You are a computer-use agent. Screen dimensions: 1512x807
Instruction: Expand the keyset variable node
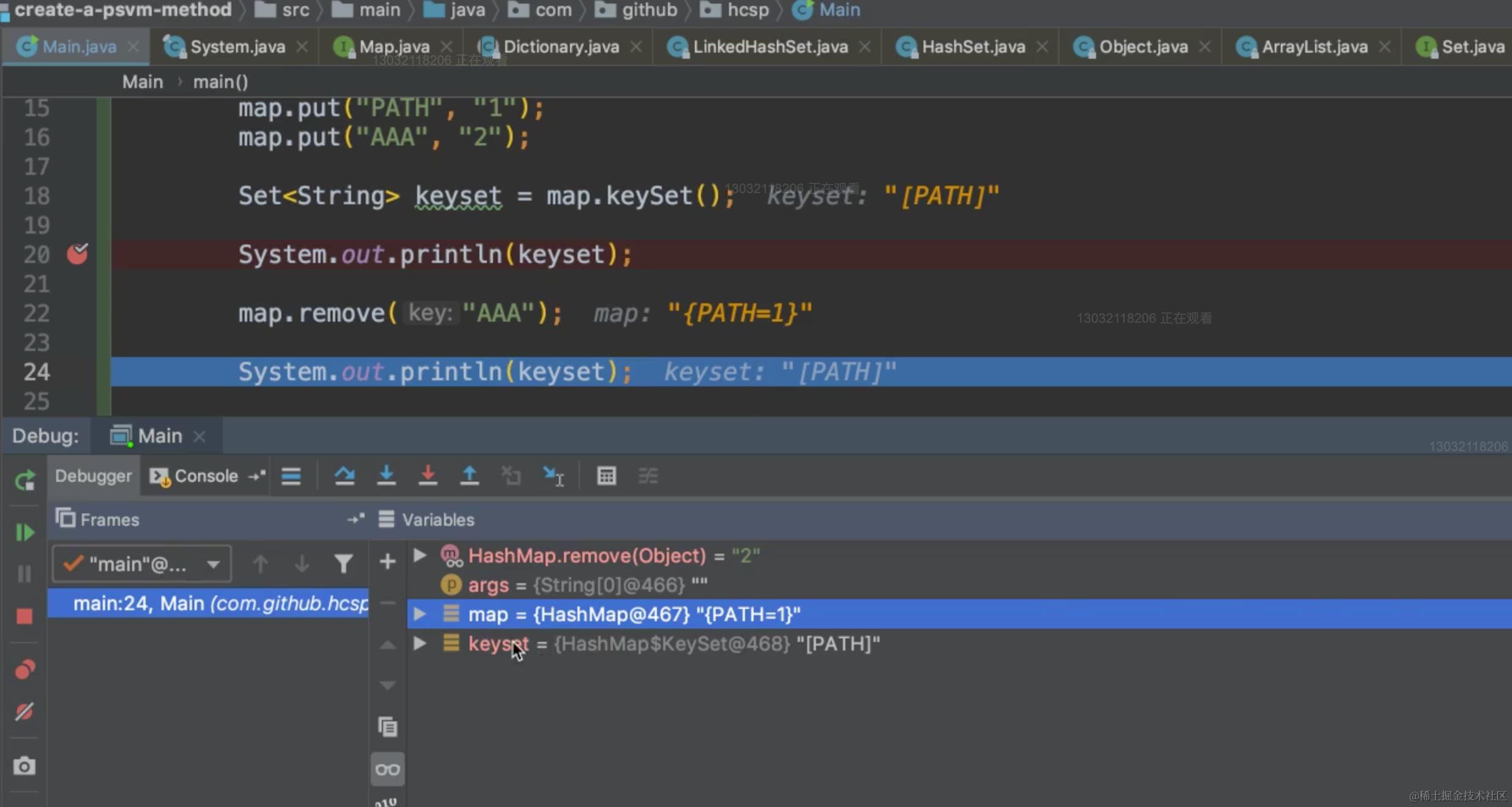420,643
